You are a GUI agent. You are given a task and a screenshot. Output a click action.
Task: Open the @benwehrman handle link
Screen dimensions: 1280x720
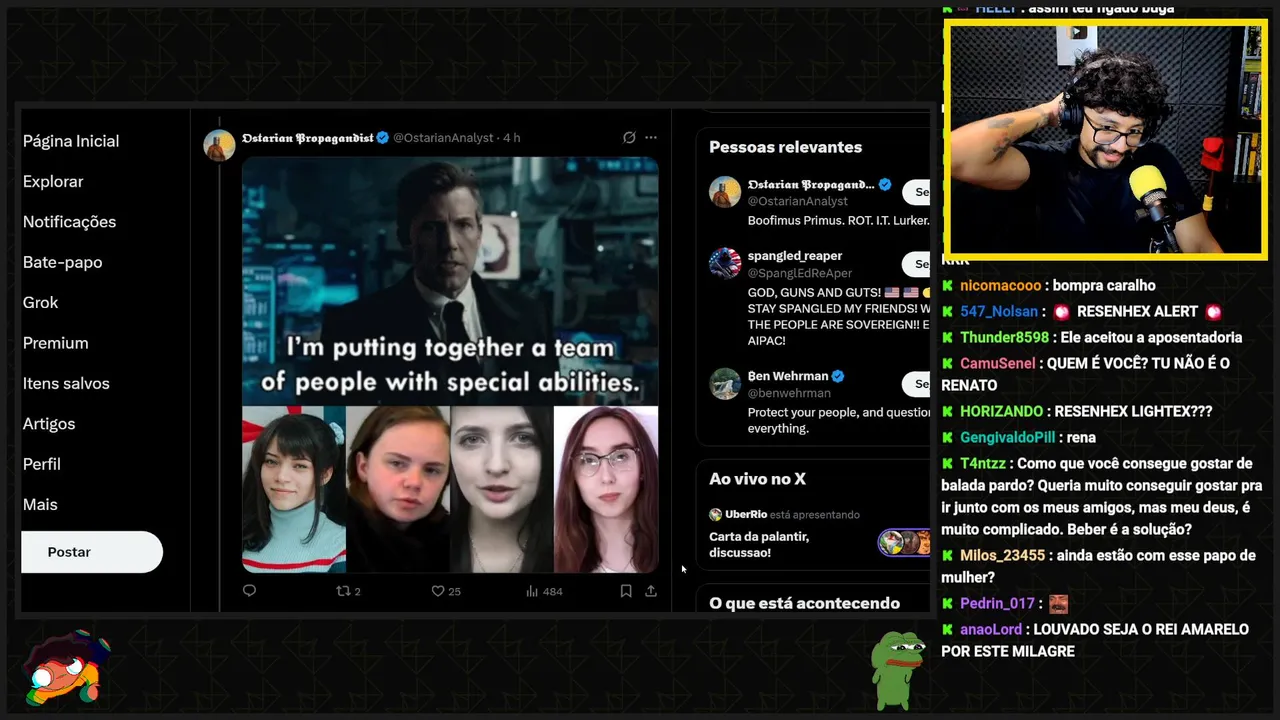789,393
